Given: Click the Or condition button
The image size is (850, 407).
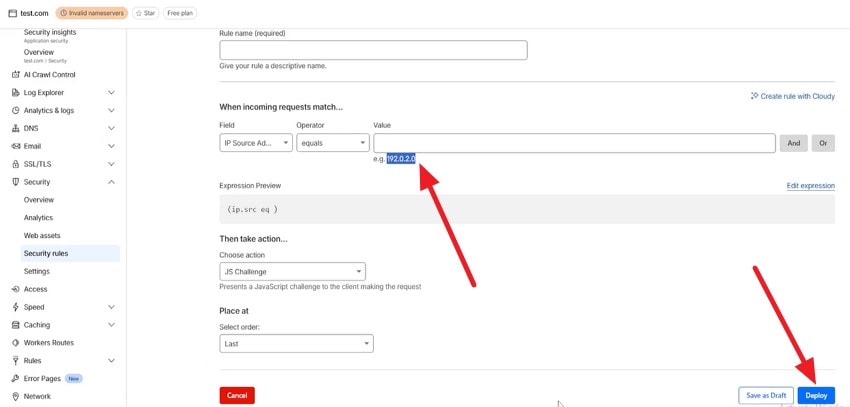Looking at the screenshot, I should tap(823, 143).
